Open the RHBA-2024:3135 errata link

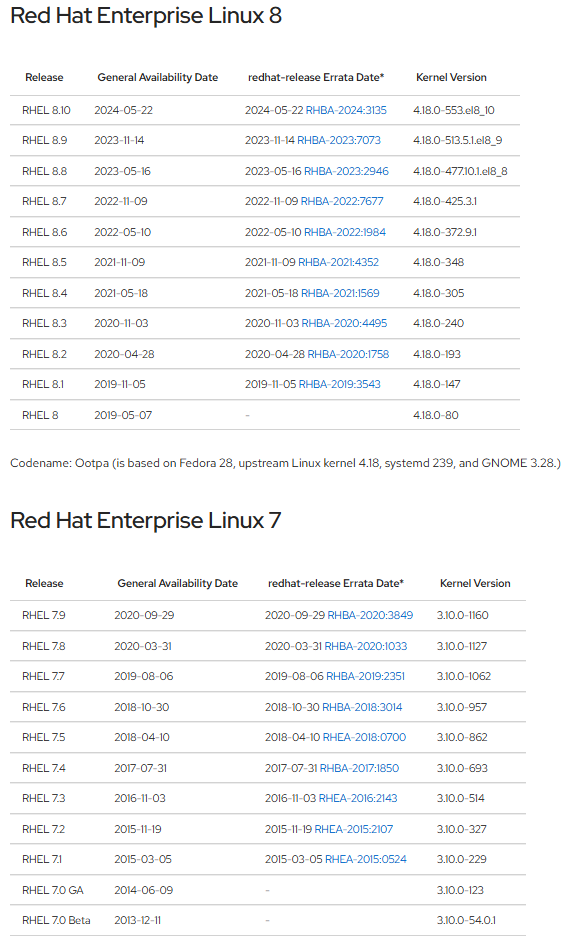point(346,110)
